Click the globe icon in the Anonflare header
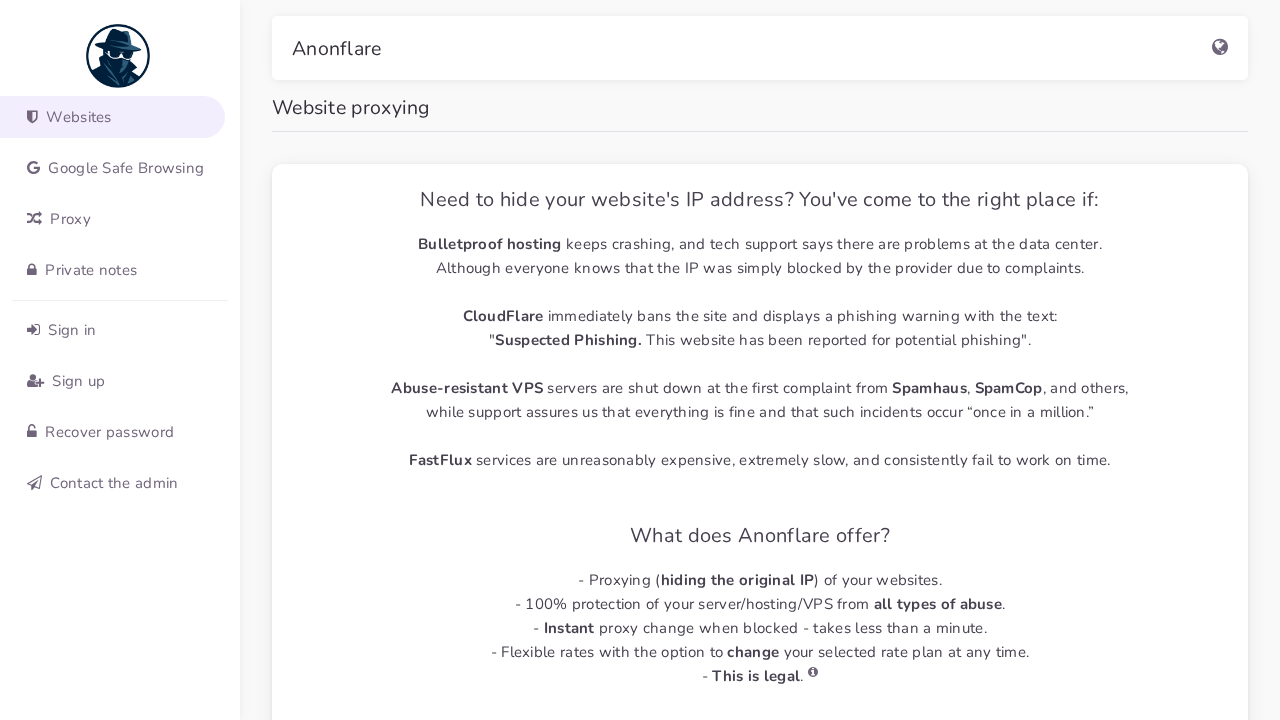 pyautogui.click(x=1219, y=47)
